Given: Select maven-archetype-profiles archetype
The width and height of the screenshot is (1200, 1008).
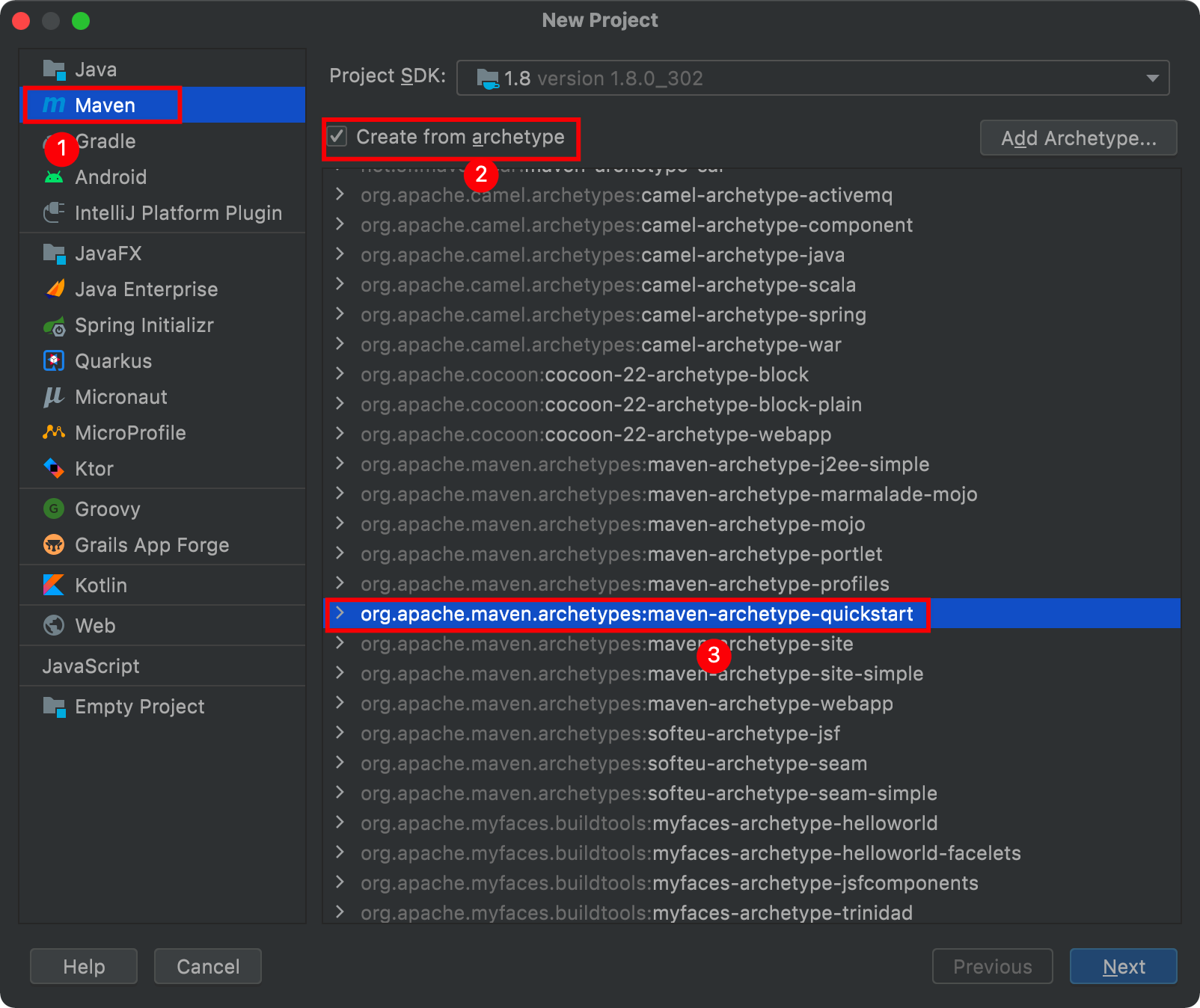Looking at the screenshot, I should (752, 584).
